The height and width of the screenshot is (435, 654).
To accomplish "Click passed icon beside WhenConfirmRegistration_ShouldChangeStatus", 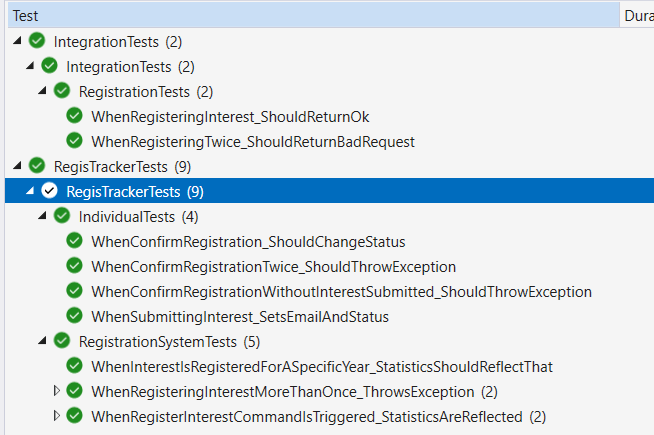I will (75, 241).
